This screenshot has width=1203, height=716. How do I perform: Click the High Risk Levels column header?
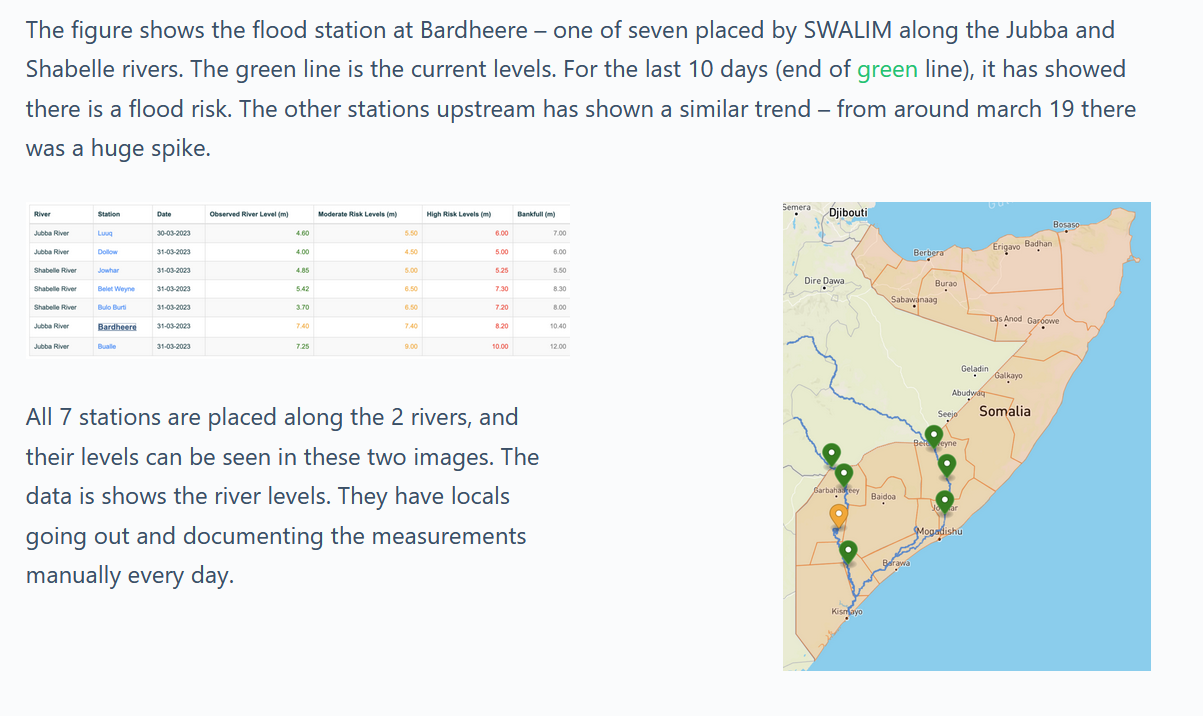coord(458,214)
